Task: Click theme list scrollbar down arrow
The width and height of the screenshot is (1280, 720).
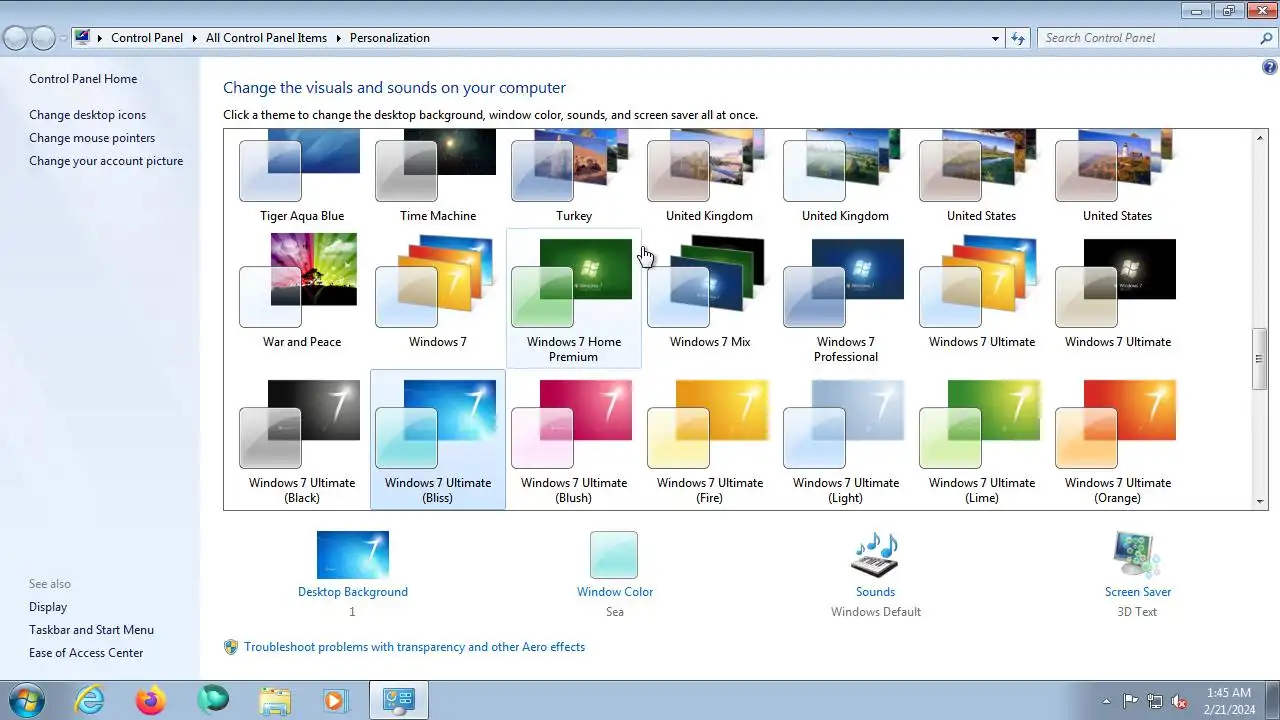Action: (1260, 501)
